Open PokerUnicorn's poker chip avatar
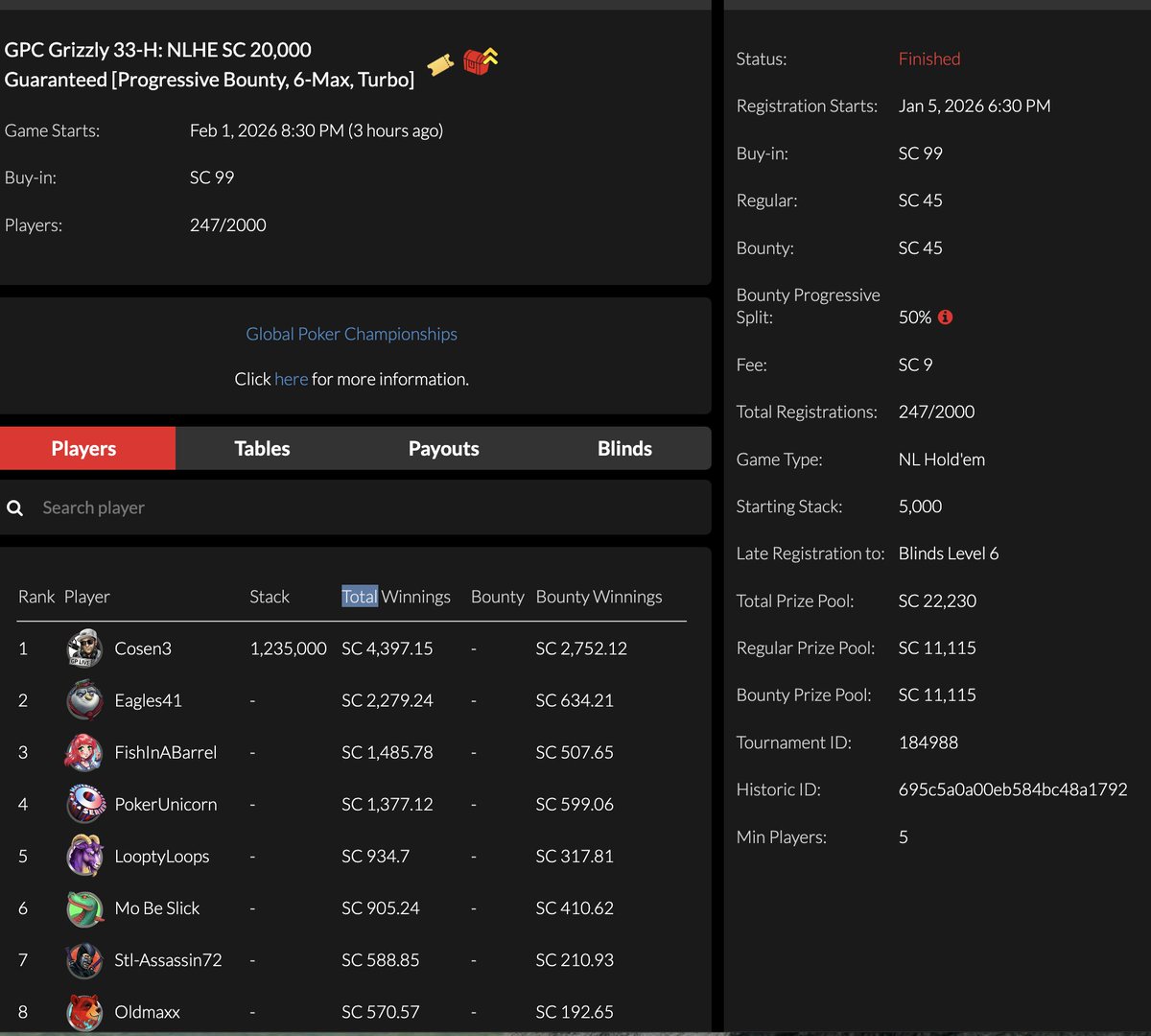 click(x=84, y=804)
